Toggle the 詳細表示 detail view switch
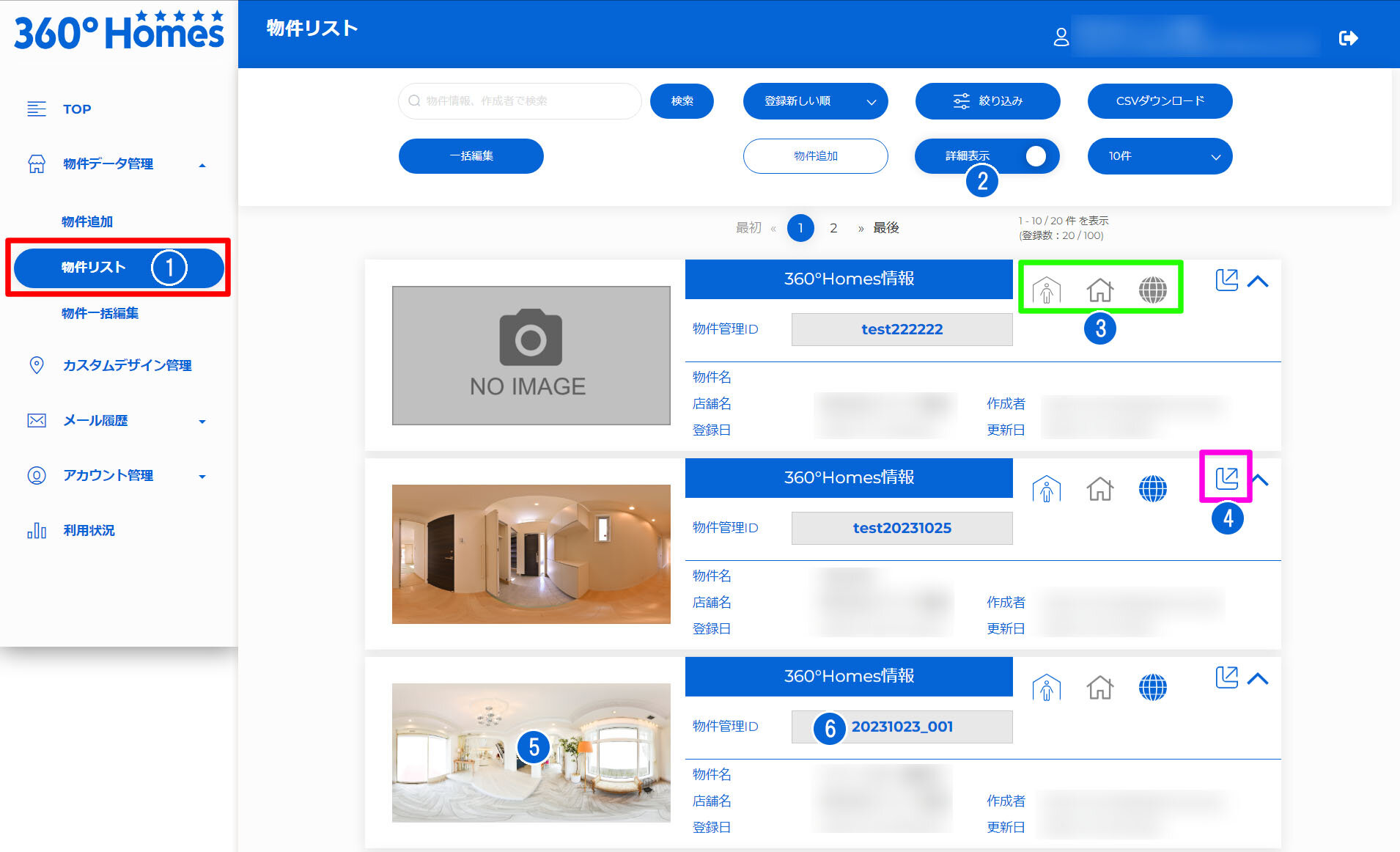 [x=1034, y=156]
